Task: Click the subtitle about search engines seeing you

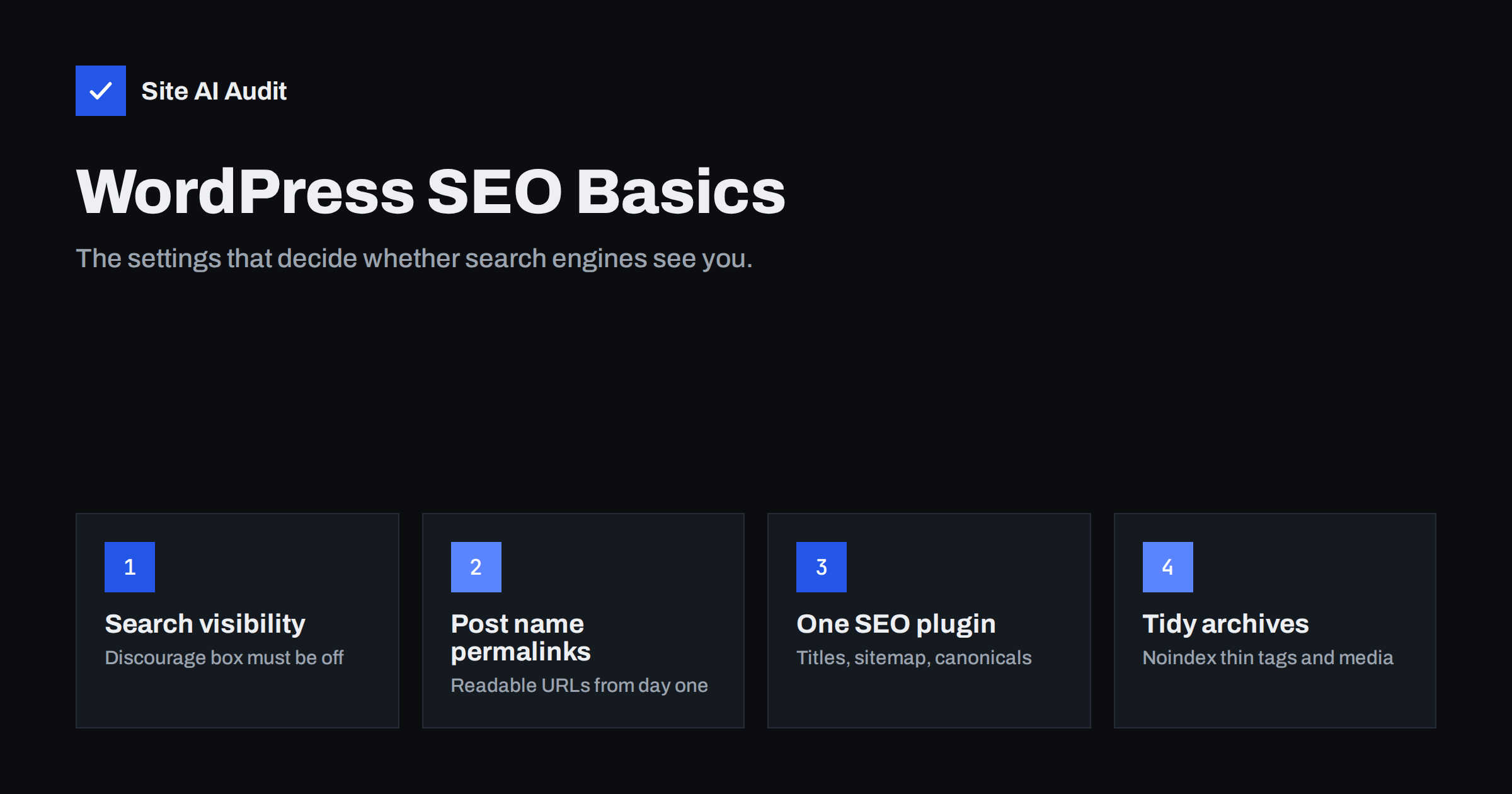Action: (415, 259)
